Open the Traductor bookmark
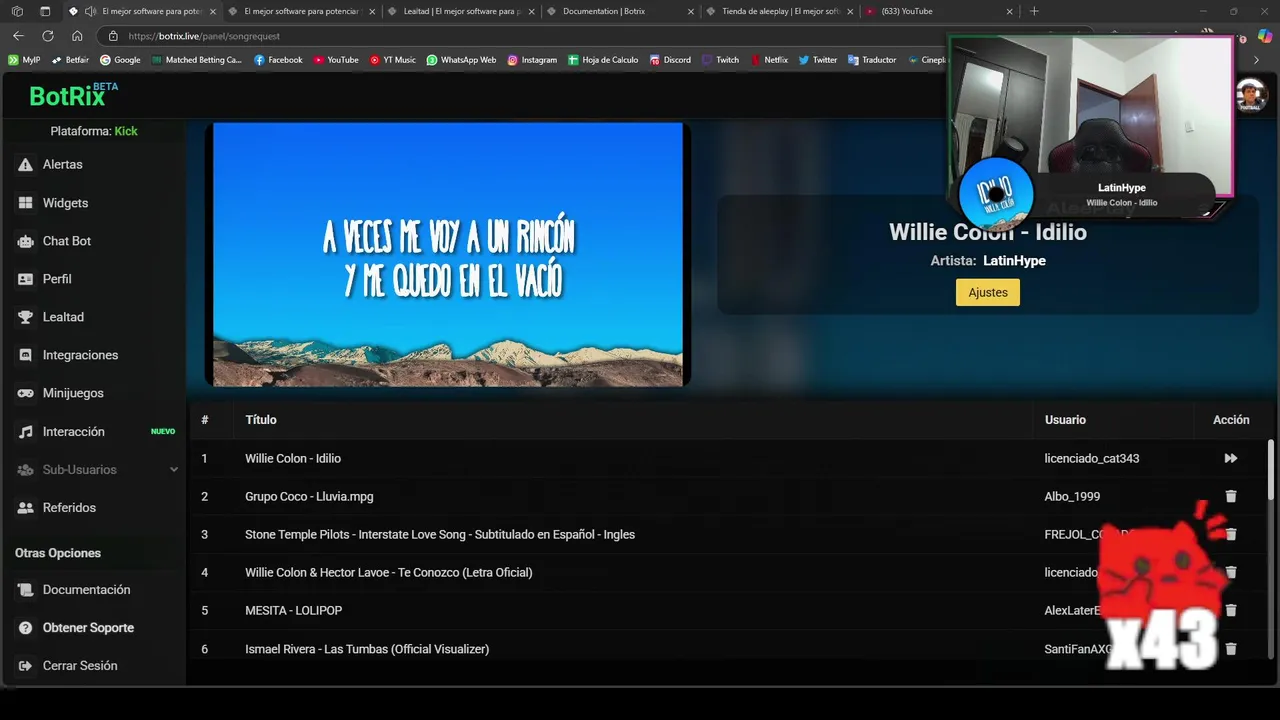 (872, 60)
